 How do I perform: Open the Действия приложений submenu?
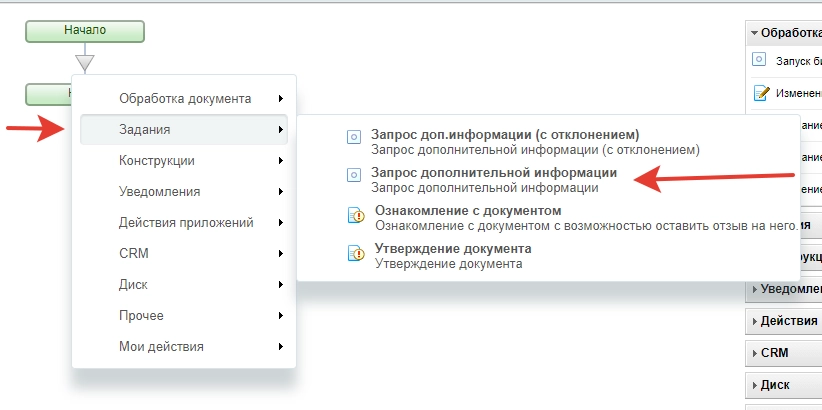coord(184,222)
